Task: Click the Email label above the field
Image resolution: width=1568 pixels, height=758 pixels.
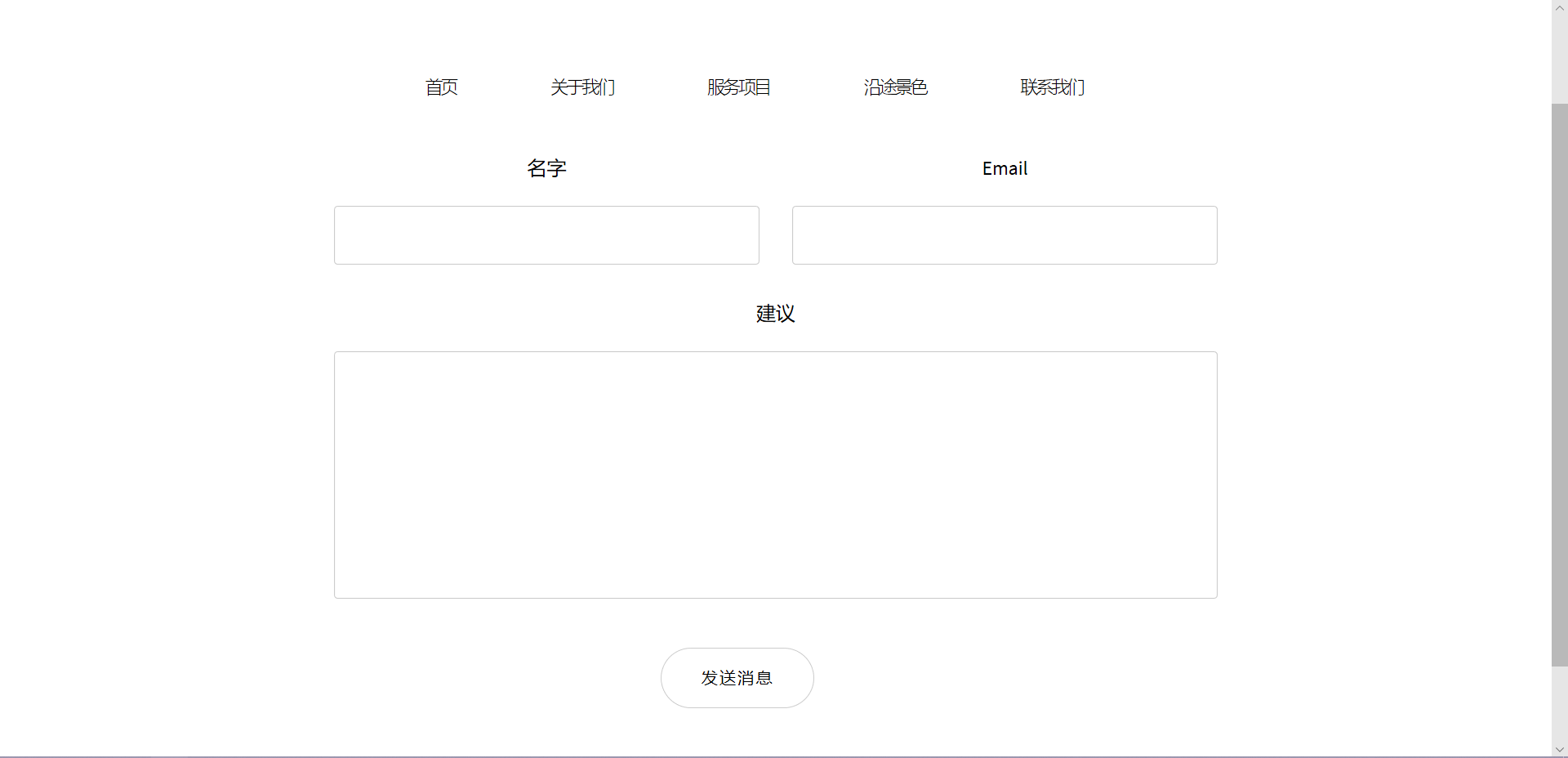Action: (1004, 168)
